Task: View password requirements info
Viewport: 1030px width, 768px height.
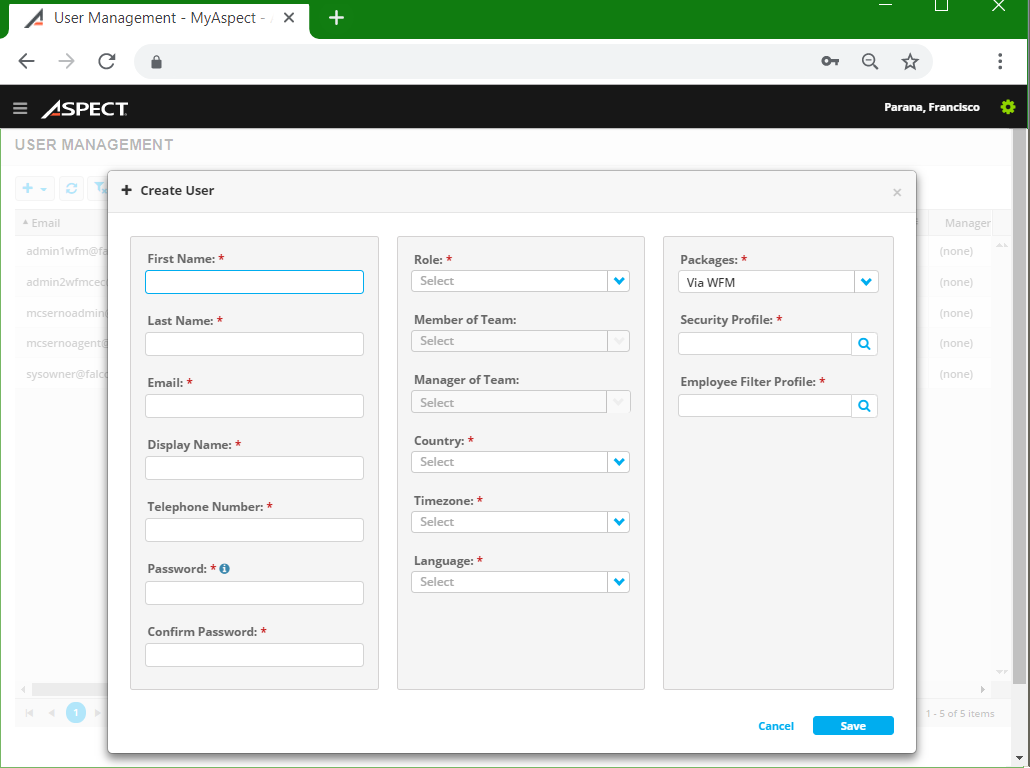Action: click(x=223, y=567)
